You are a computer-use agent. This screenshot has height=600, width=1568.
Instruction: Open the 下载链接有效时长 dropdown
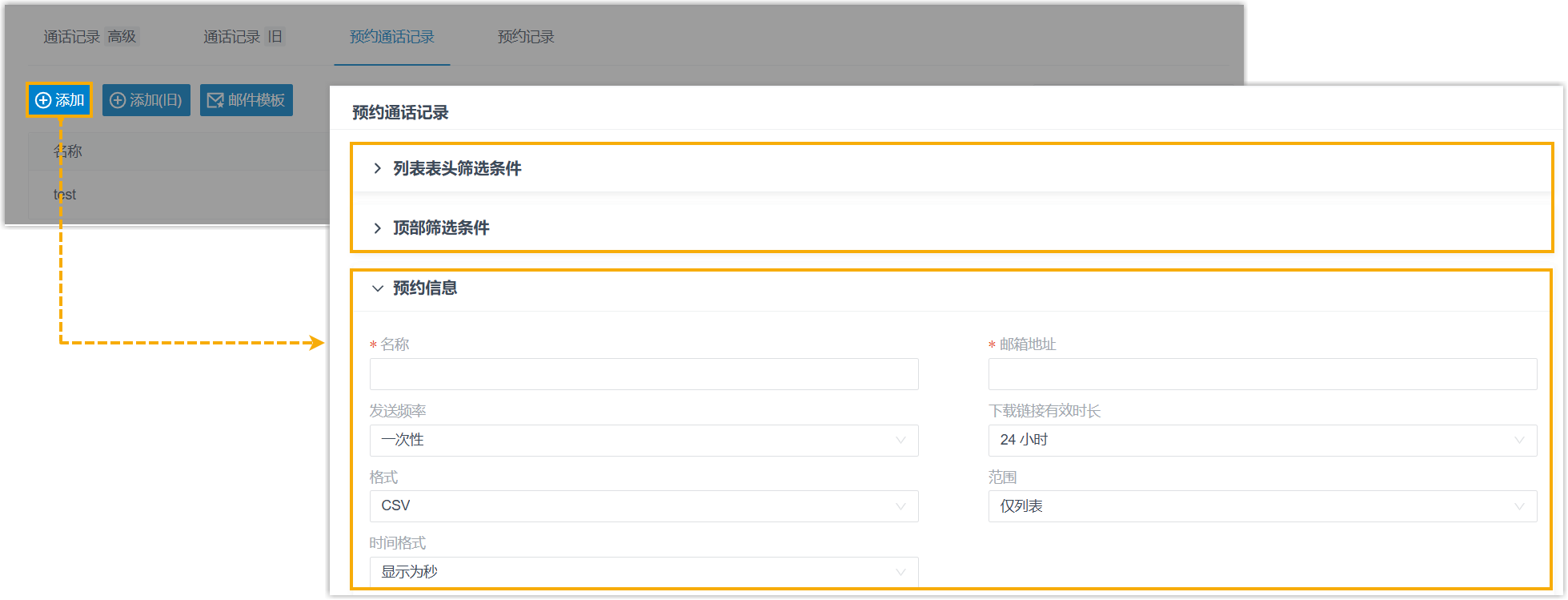pos(1261,440)
